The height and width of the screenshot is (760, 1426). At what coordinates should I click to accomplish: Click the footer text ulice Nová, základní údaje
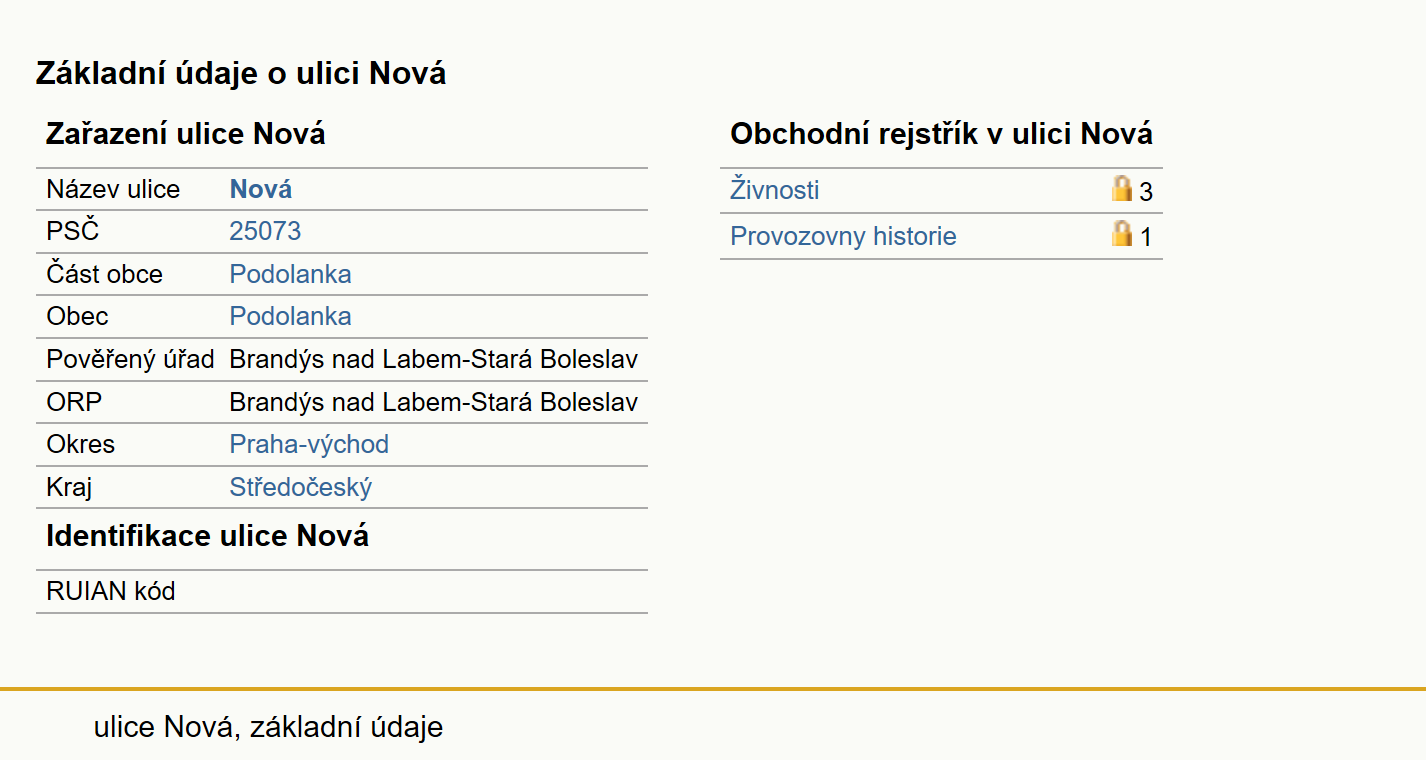(268, 727)
